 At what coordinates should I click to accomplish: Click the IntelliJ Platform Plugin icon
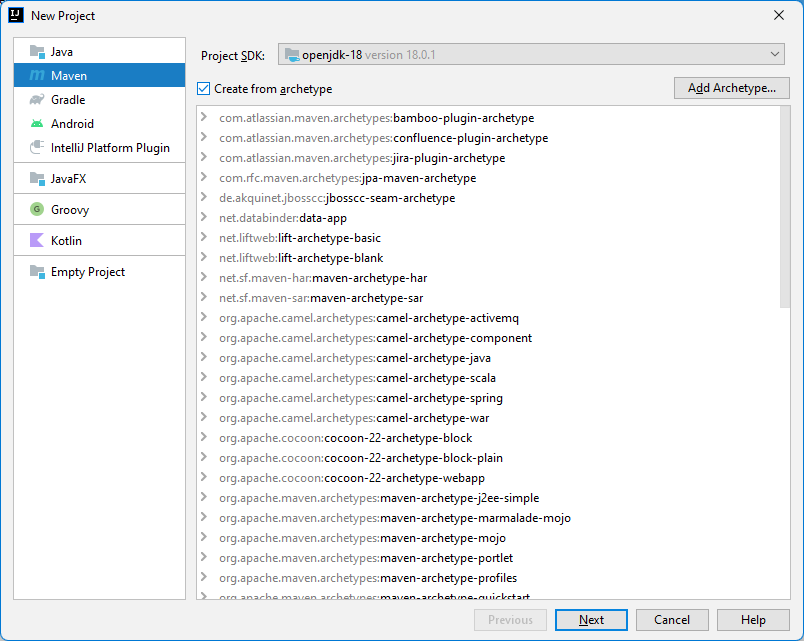[36, 147]
